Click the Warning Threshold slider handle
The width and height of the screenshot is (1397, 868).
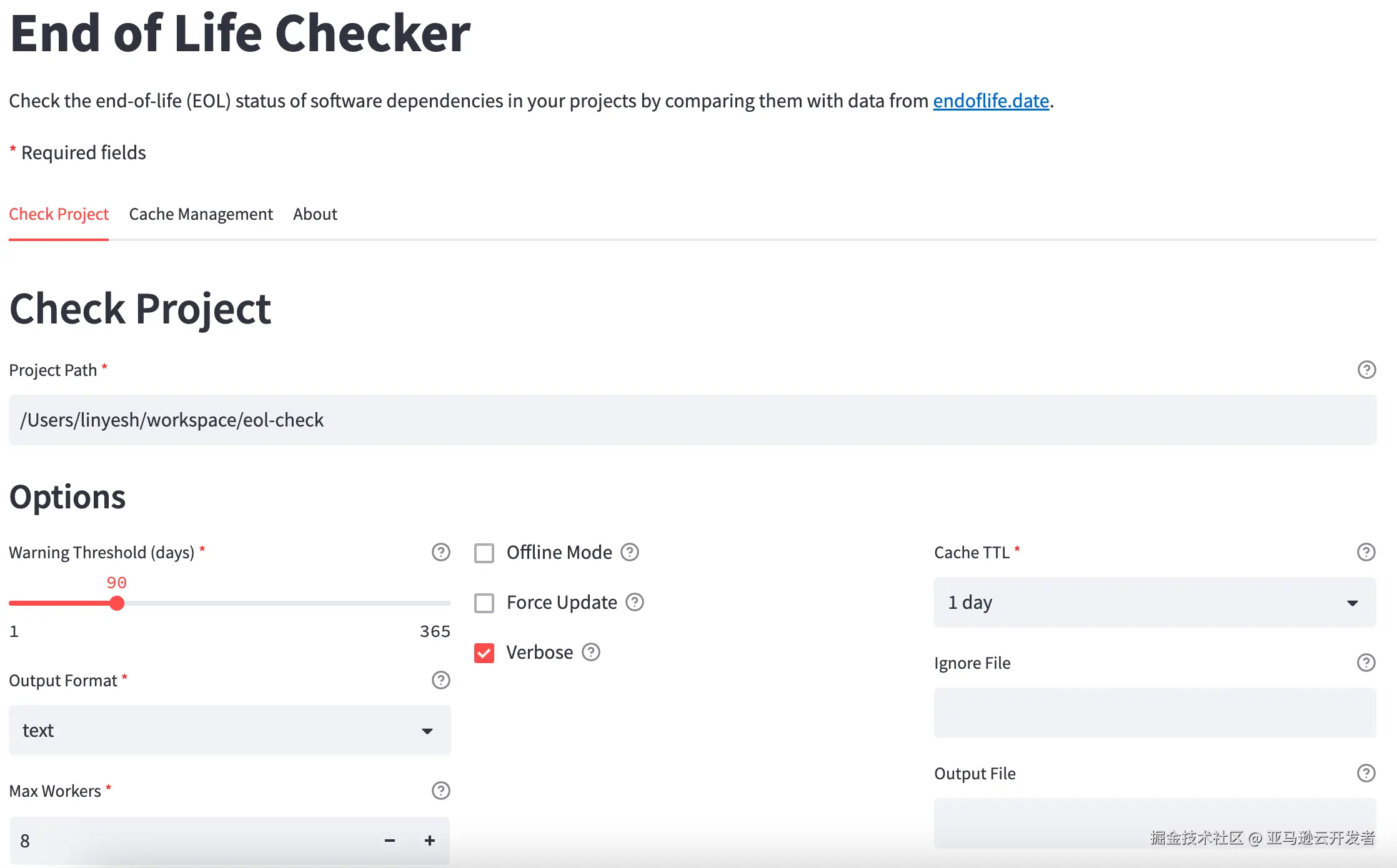[x=117, y=603]
